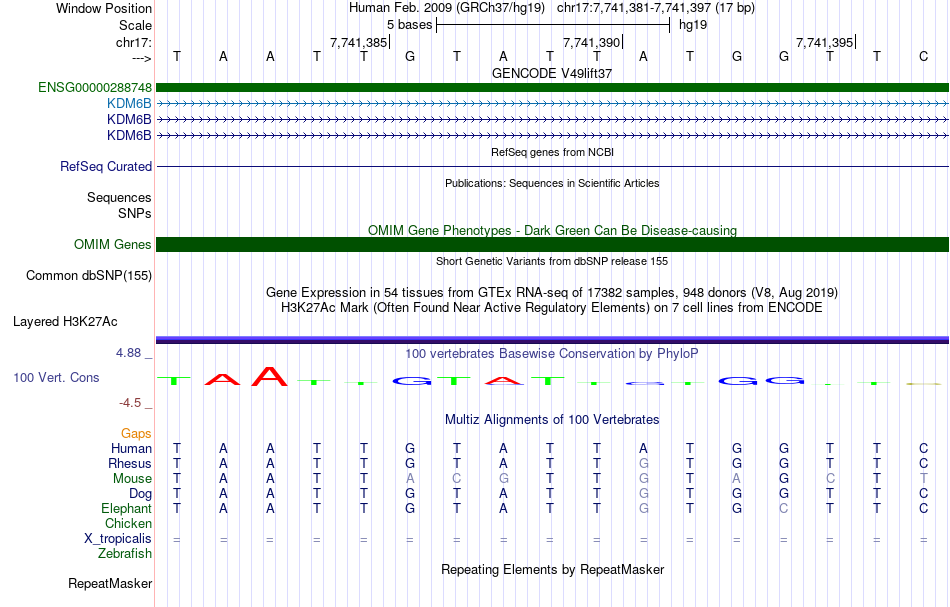Image resolution: width=950 pixels, height=607 pixels.
Task: Click the ---> strand direction arrow
Action: click(142, 58)
